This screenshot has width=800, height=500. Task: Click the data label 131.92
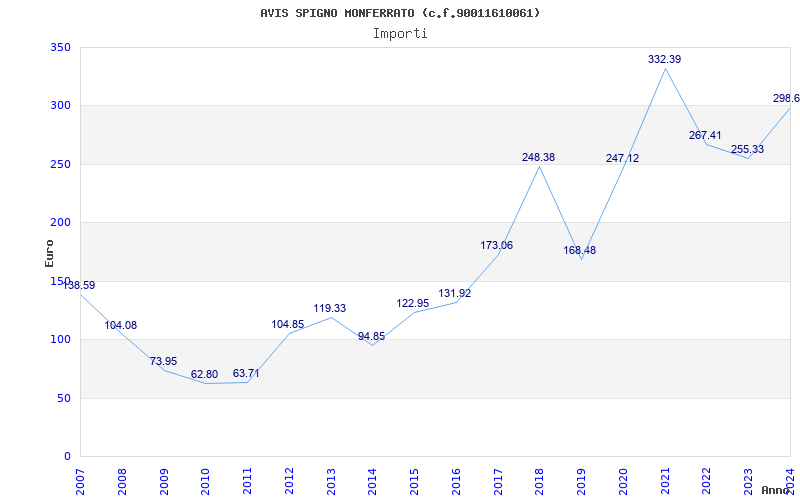tap(455, 294)
